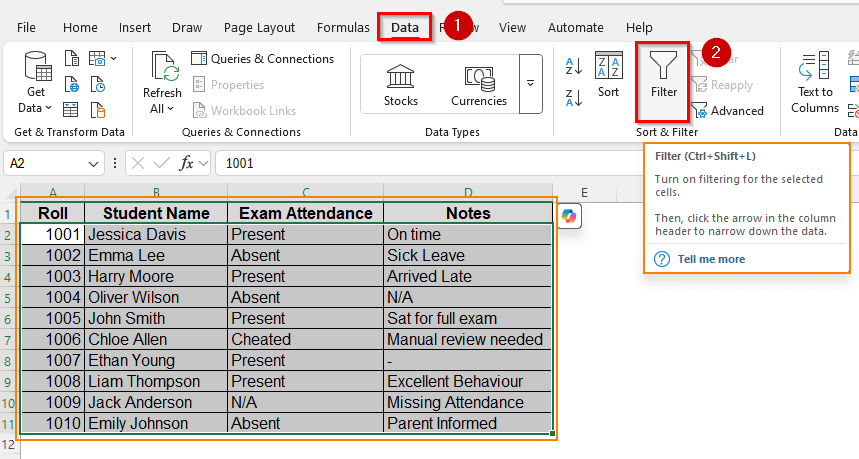The height and width of the screenshot is (459, 859).
Task: Click the Insert Function fx button
Action: pos(186,163)
